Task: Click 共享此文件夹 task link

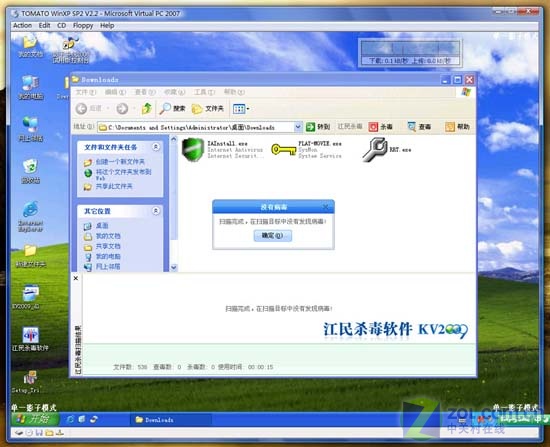Action: [x=108, y=186]
